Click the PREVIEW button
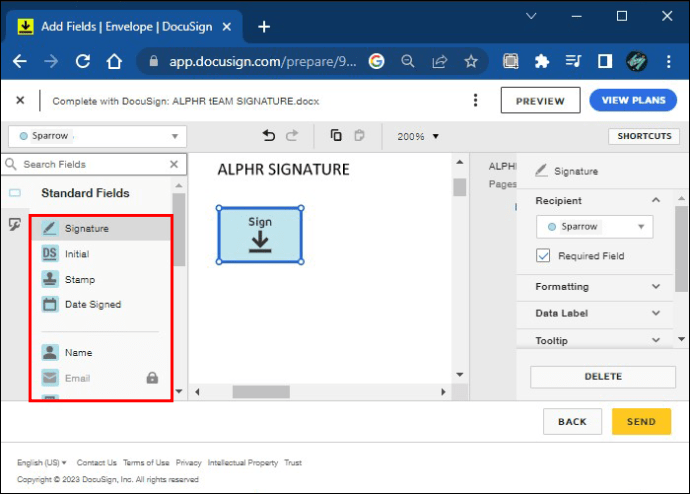The height and width of the screenshot is (494, 690). coord(540,101)
